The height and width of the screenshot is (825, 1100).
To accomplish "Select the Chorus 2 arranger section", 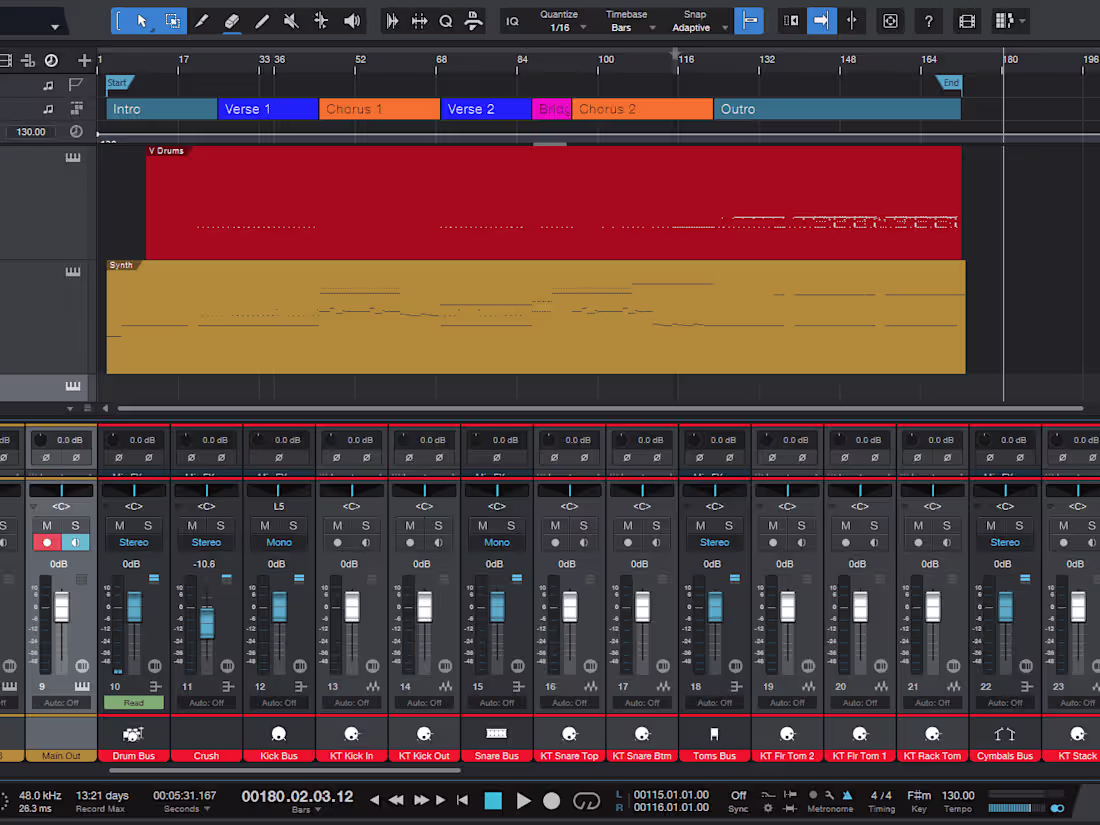I will coord(643,109).
